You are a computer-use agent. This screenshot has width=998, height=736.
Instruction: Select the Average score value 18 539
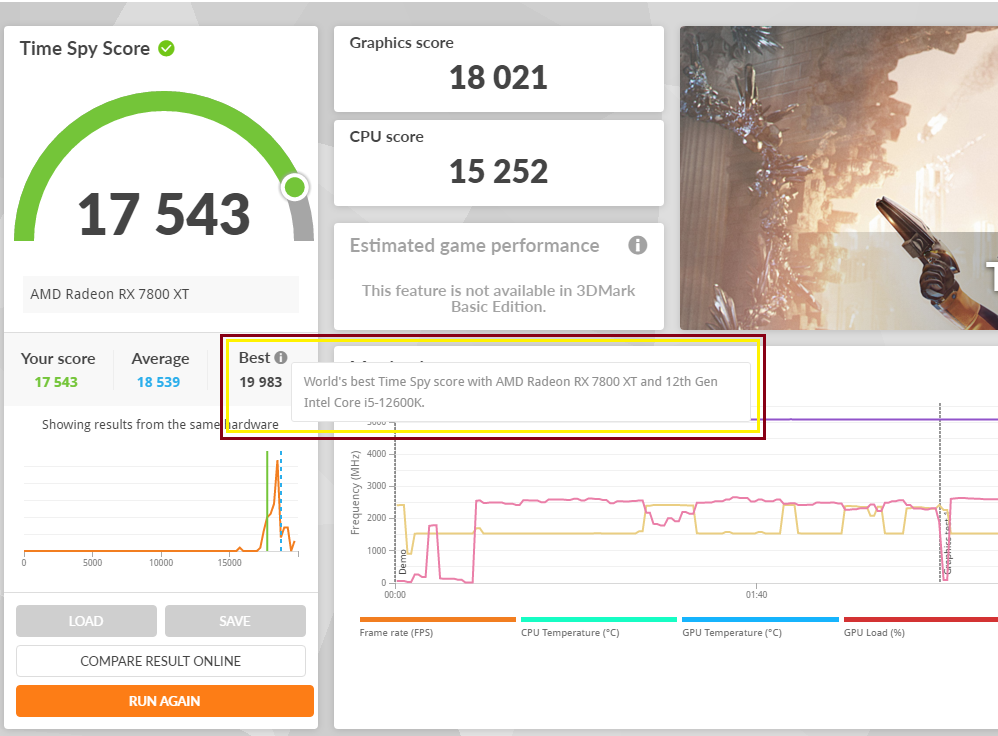159,382
